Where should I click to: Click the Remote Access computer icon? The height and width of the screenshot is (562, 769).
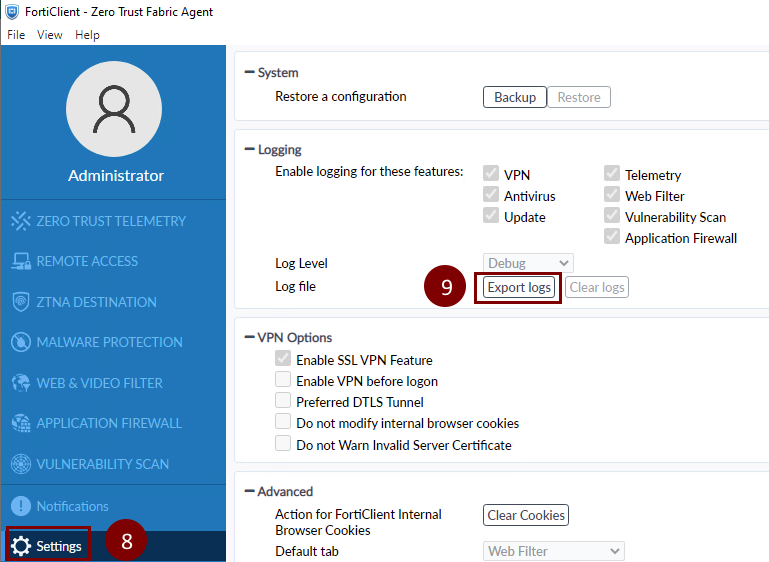[x=21, y=261]
